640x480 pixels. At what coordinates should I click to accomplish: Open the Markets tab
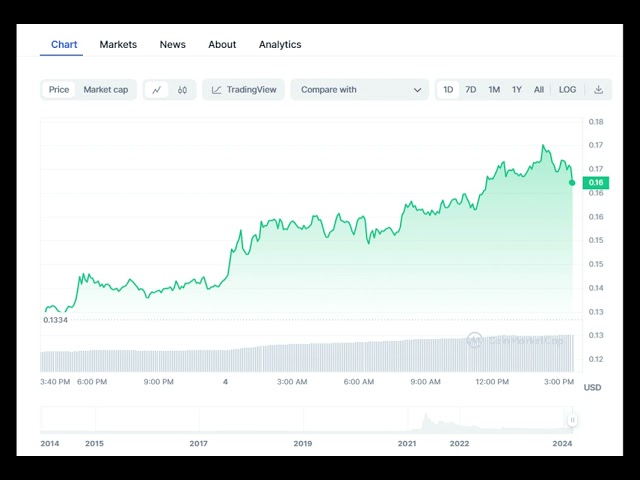click(118, 44)
